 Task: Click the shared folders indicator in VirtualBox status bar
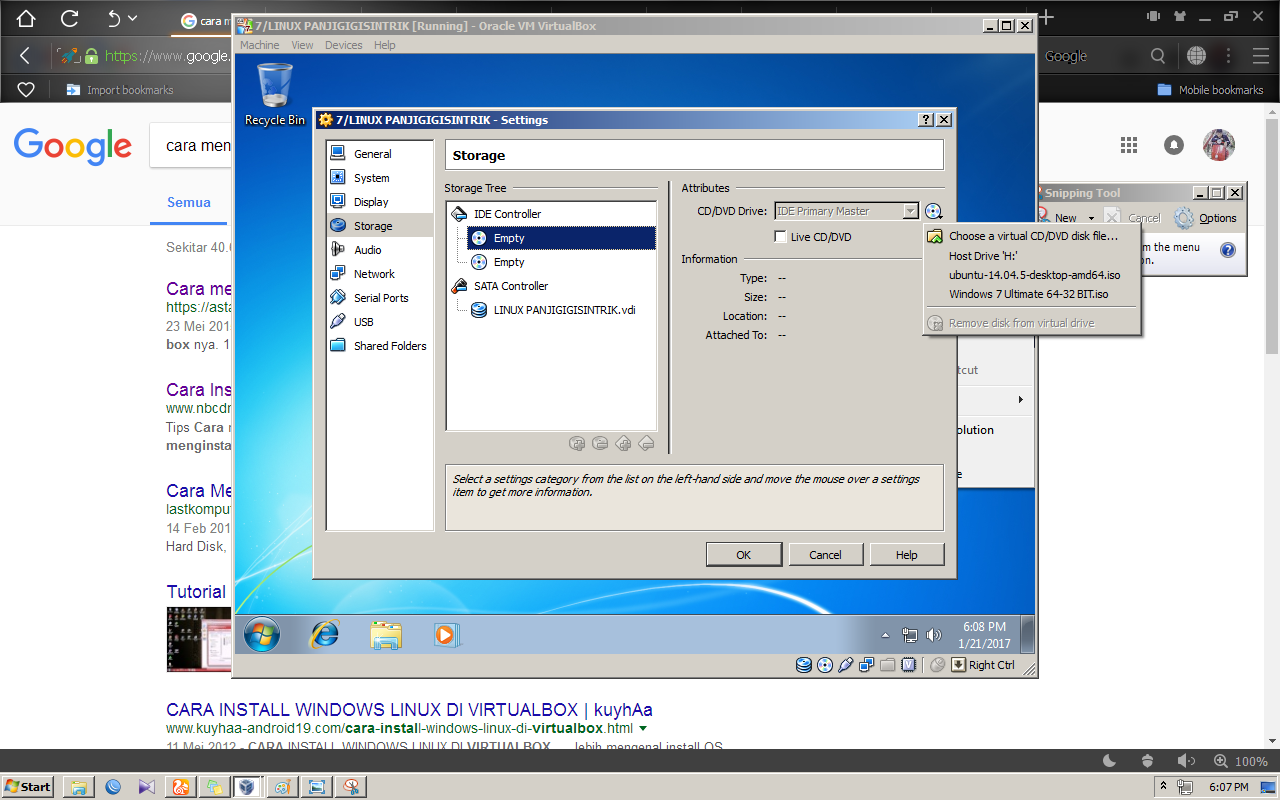[887, 665]
